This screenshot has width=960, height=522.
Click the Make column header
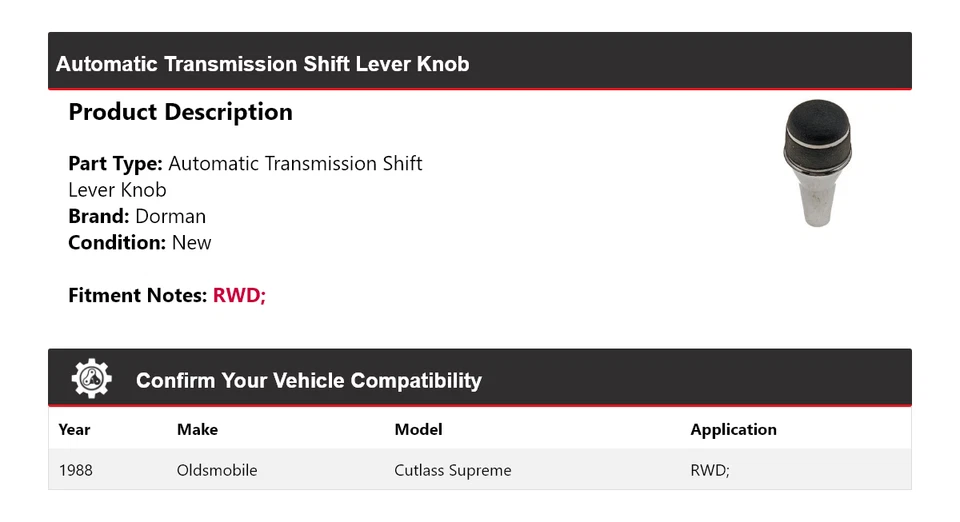coord(197,429)
